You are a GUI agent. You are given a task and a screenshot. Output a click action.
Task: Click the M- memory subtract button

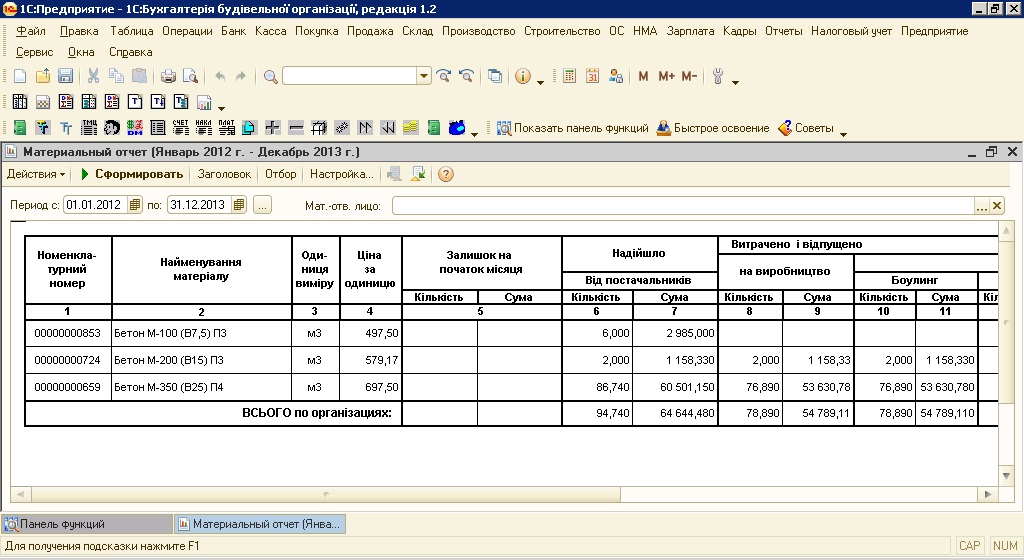[689, 76]
